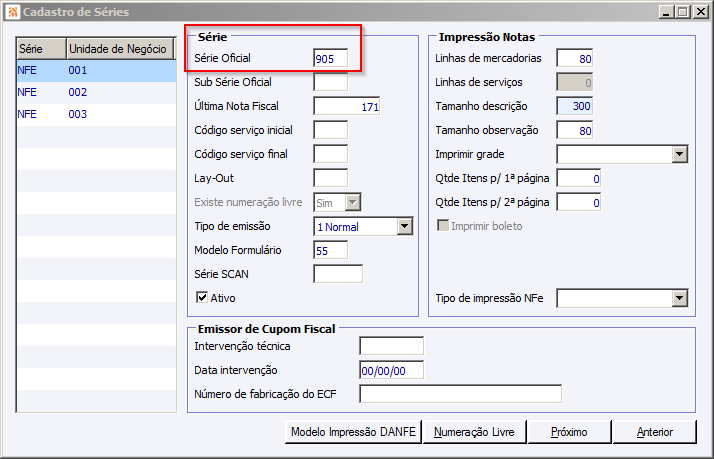714x459 pixels.
Task: Click the Última Nota Fiscal field
Action: (346, 106)
